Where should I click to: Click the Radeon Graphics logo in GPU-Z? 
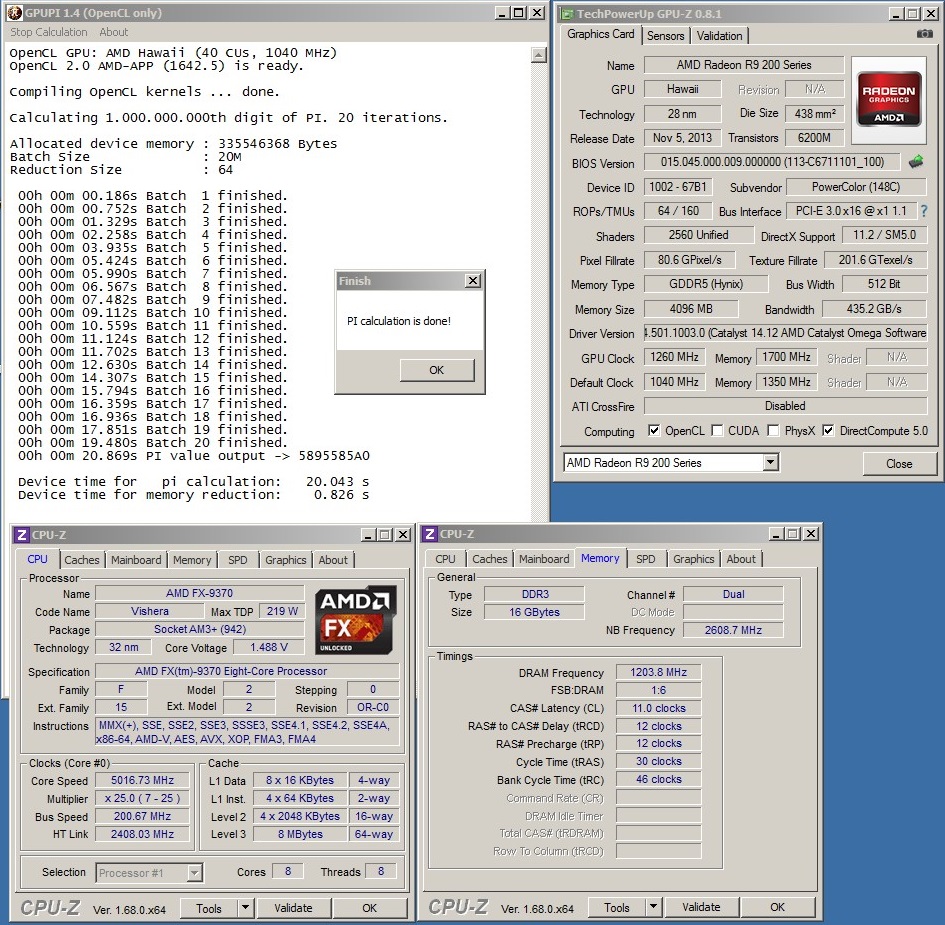(x=889, y=100)
